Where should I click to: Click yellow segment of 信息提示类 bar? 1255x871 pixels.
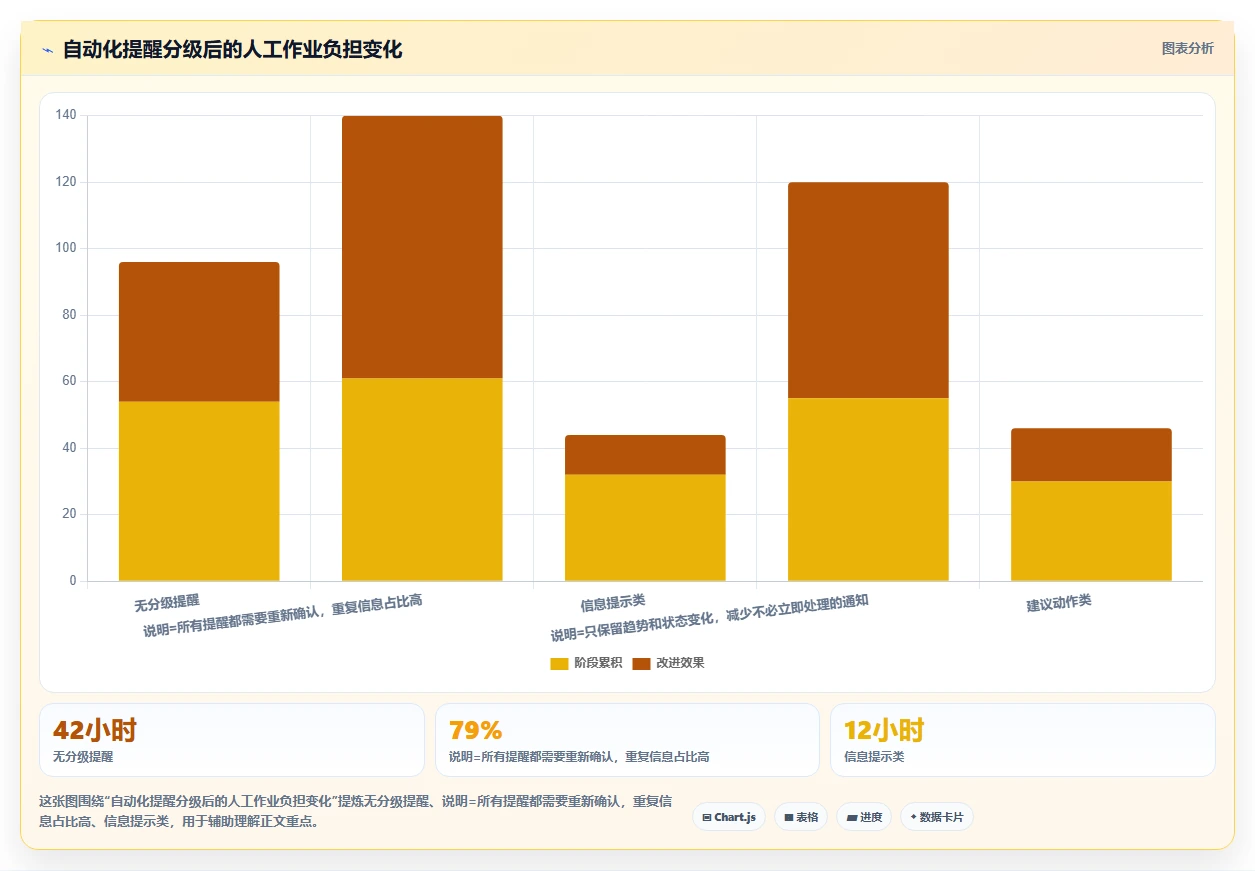click(x=645, y=528)
